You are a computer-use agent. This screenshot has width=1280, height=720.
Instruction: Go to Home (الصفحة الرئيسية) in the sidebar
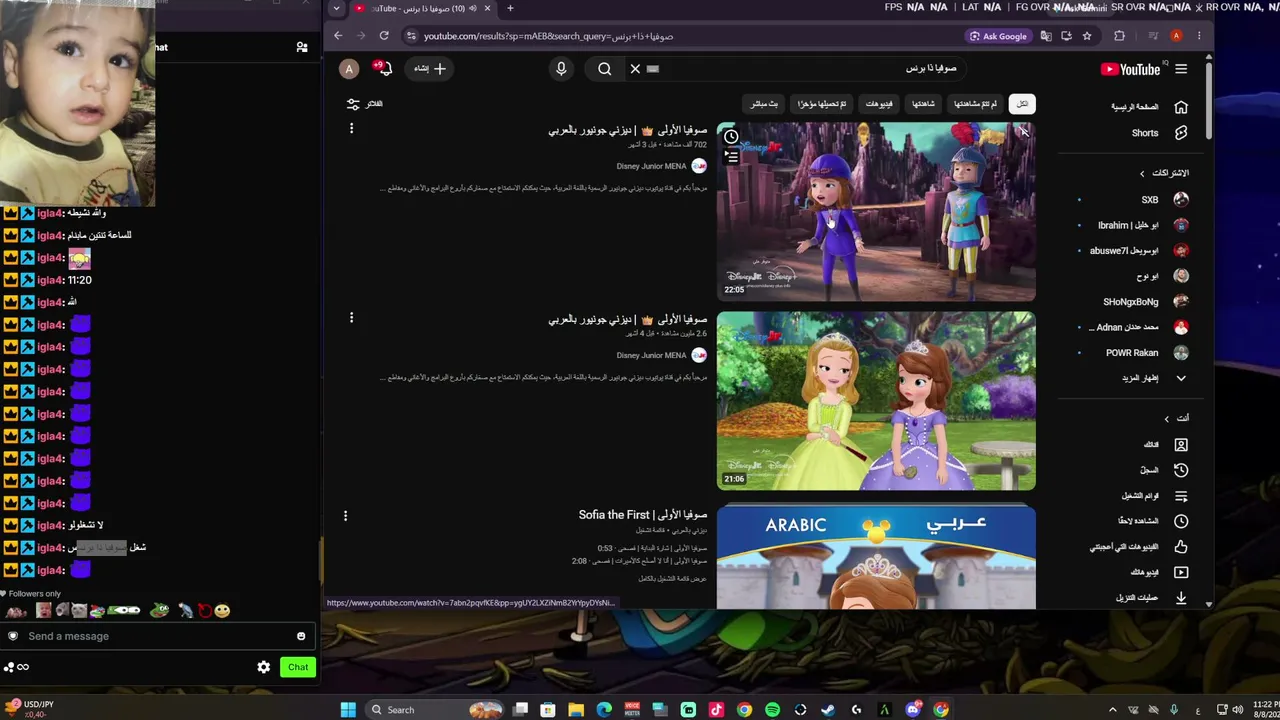tap(1148, 107)
